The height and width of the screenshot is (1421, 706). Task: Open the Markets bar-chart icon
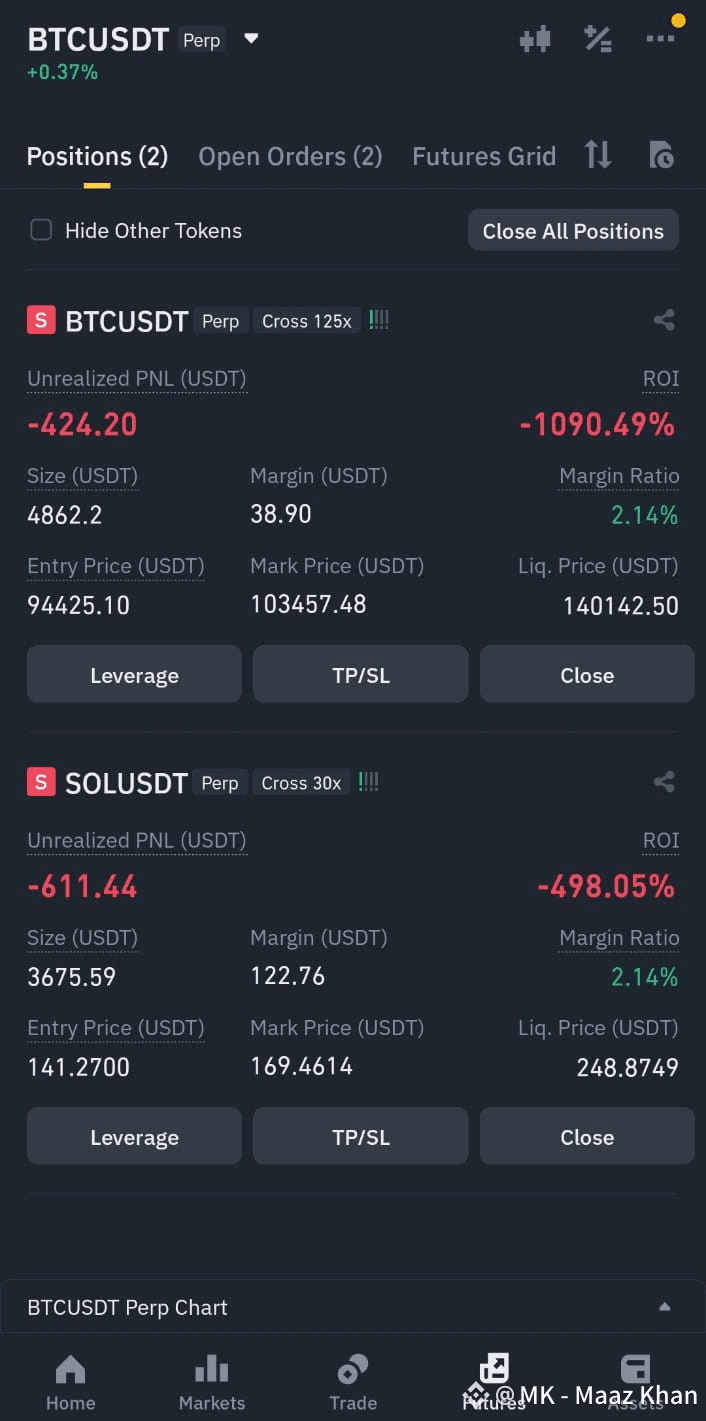(211, 1370)
